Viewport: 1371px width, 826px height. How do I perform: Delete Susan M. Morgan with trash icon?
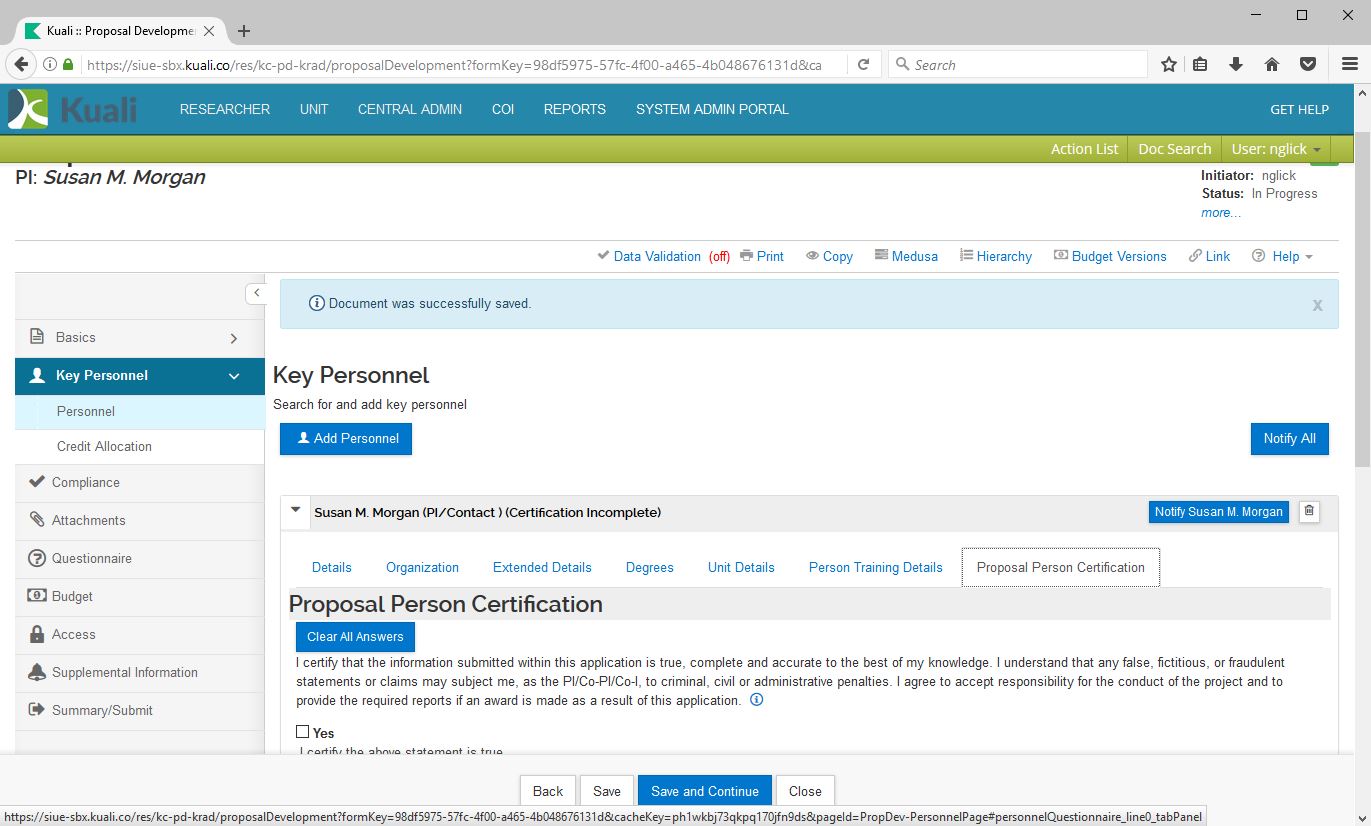(x=1309, y=512)
